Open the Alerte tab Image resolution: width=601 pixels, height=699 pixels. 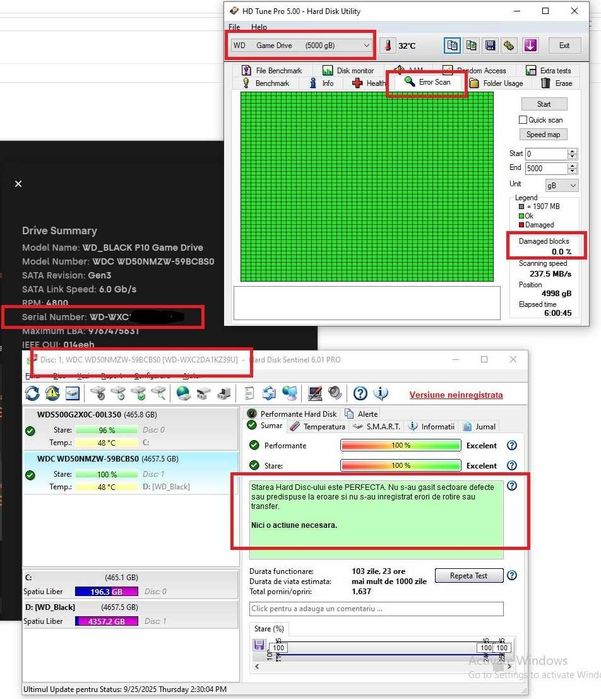[x=361, y=414]
